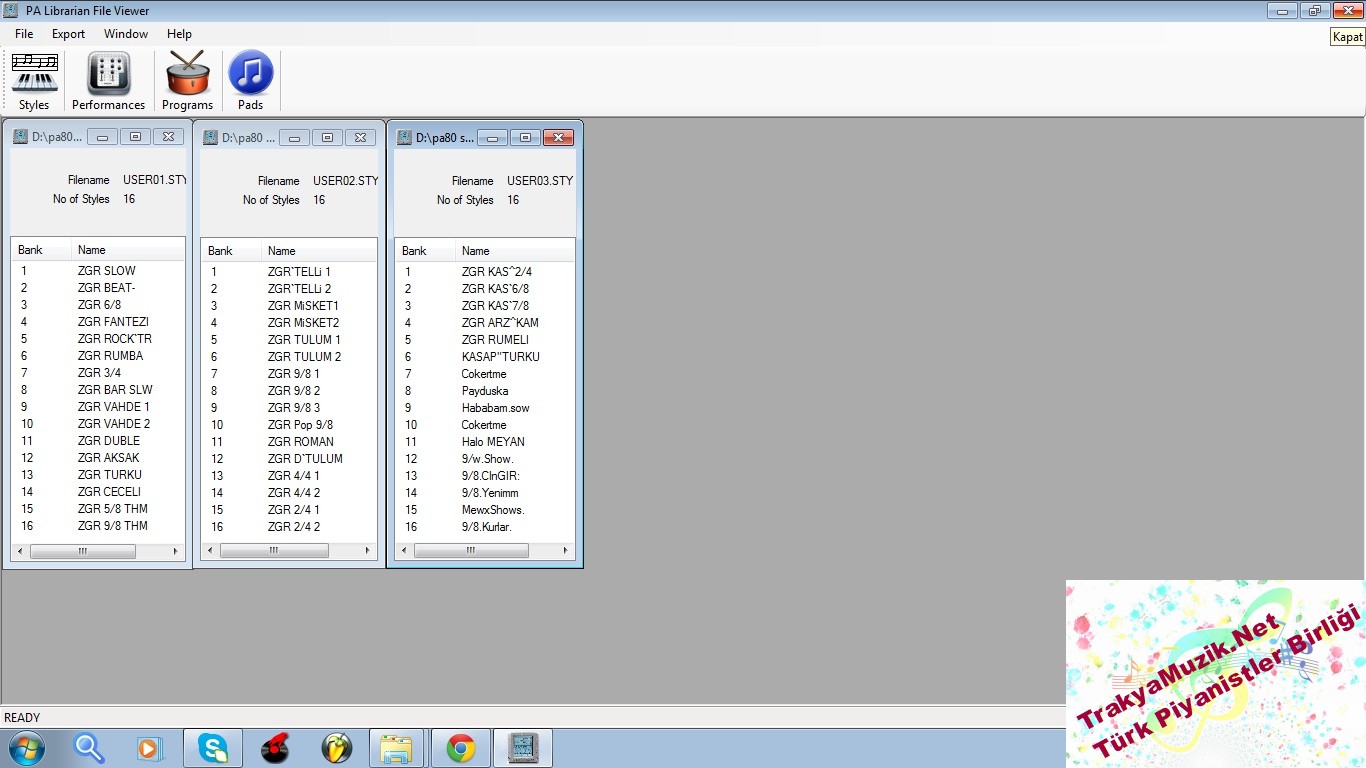Open the Help menu

point(179,34)
